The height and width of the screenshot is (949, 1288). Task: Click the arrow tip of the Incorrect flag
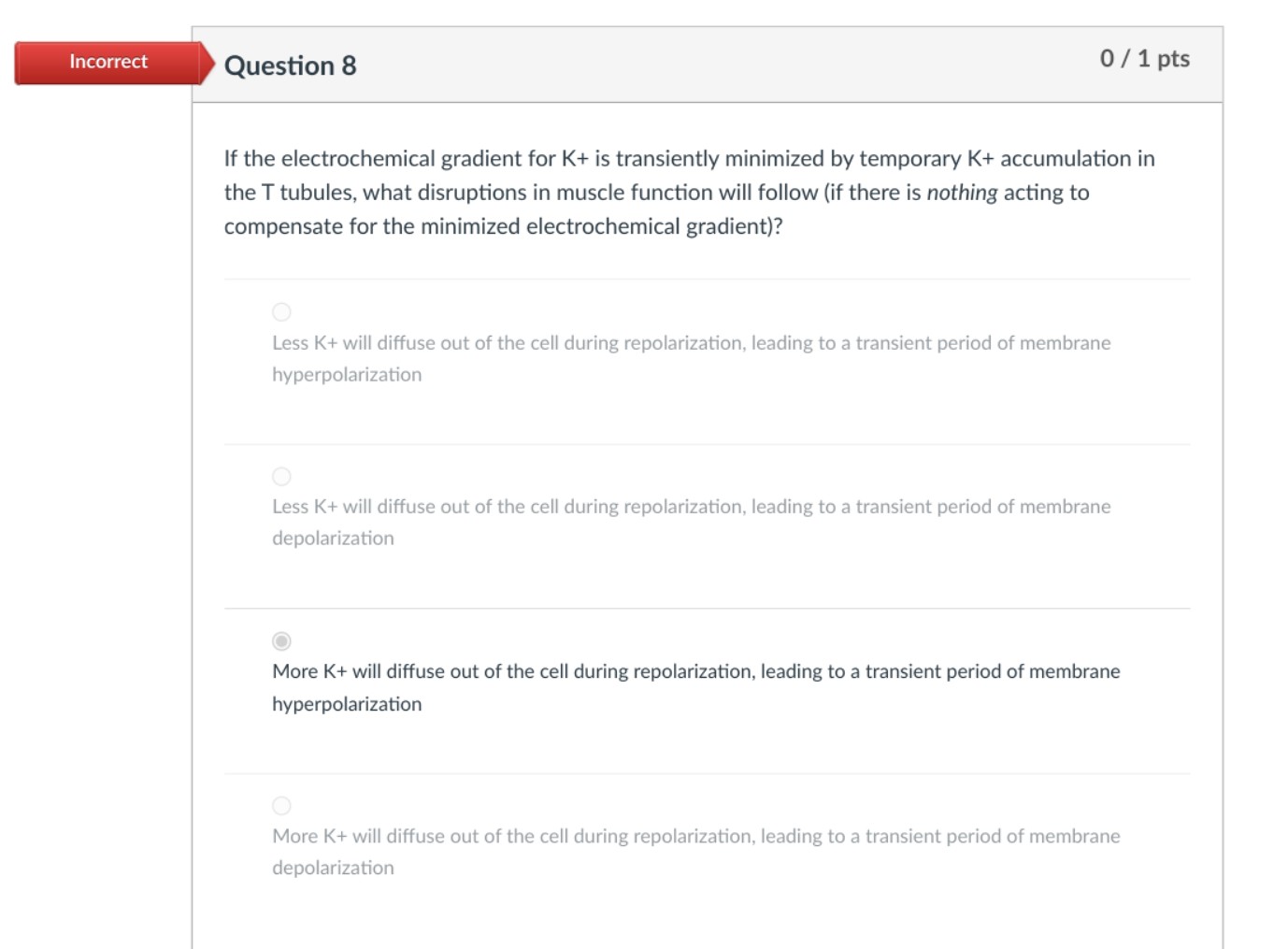pyautogui.click(x=210, y=63)
